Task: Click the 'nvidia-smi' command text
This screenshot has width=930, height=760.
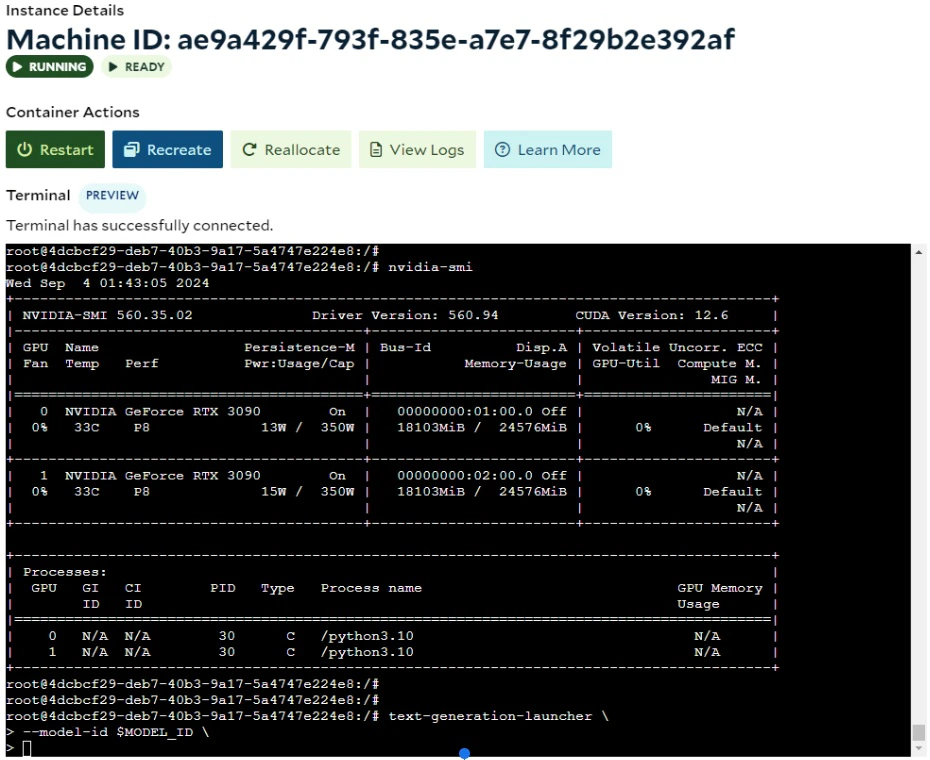Action: coord(430,267)
